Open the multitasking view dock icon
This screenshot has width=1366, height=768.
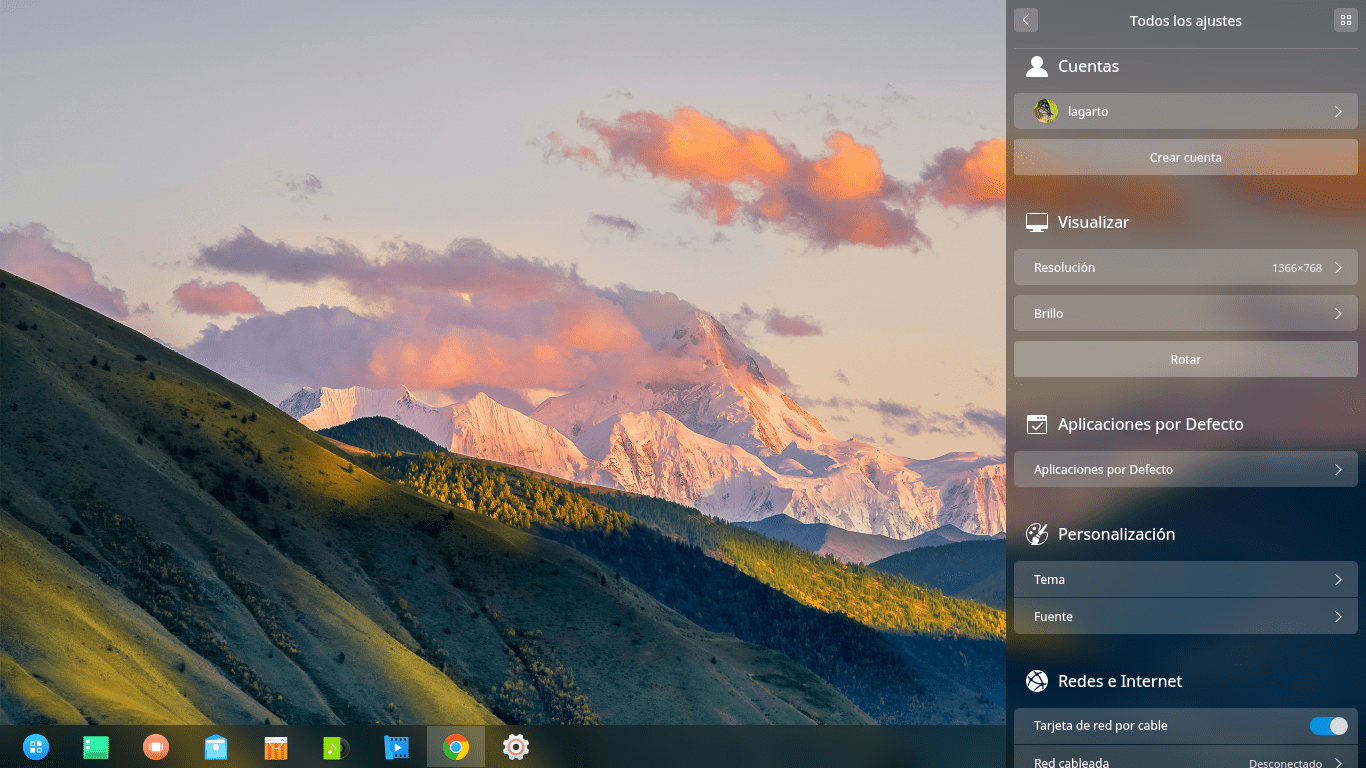tap(155, 747)
